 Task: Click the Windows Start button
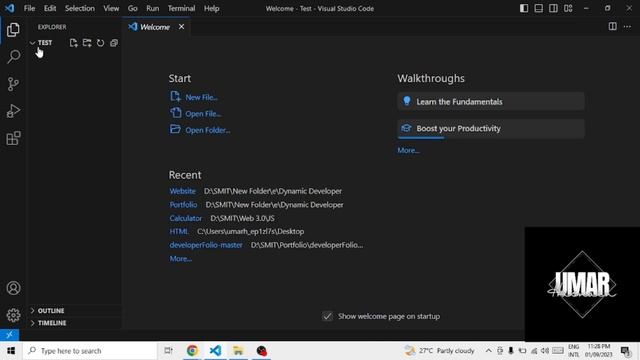(11, 351)
